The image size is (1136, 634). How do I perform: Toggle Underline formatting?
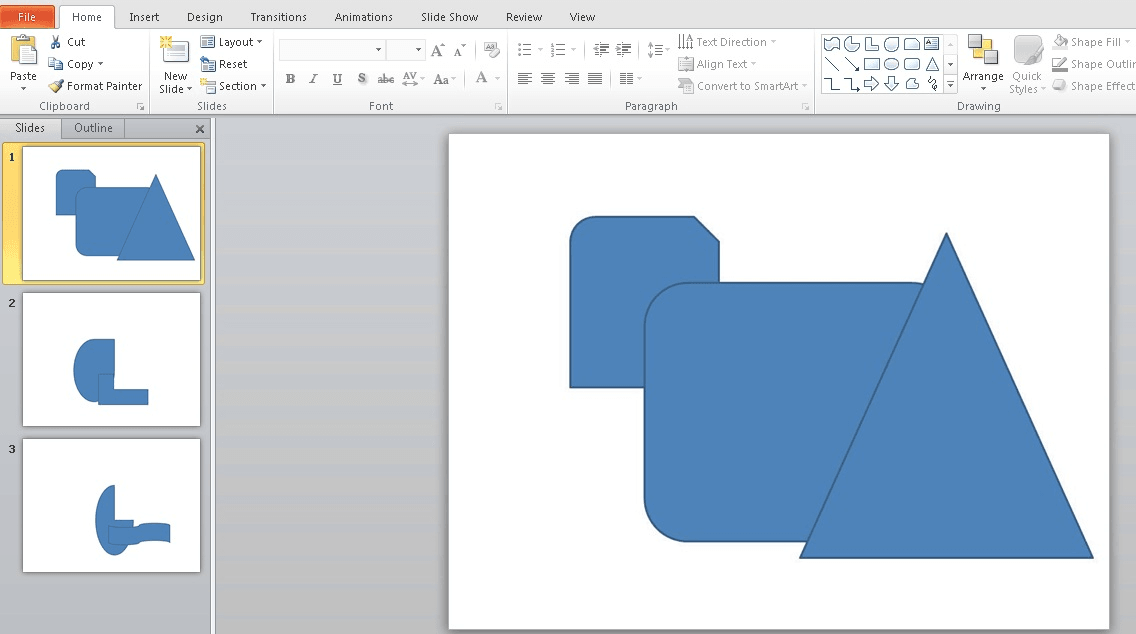pos(337,79)
